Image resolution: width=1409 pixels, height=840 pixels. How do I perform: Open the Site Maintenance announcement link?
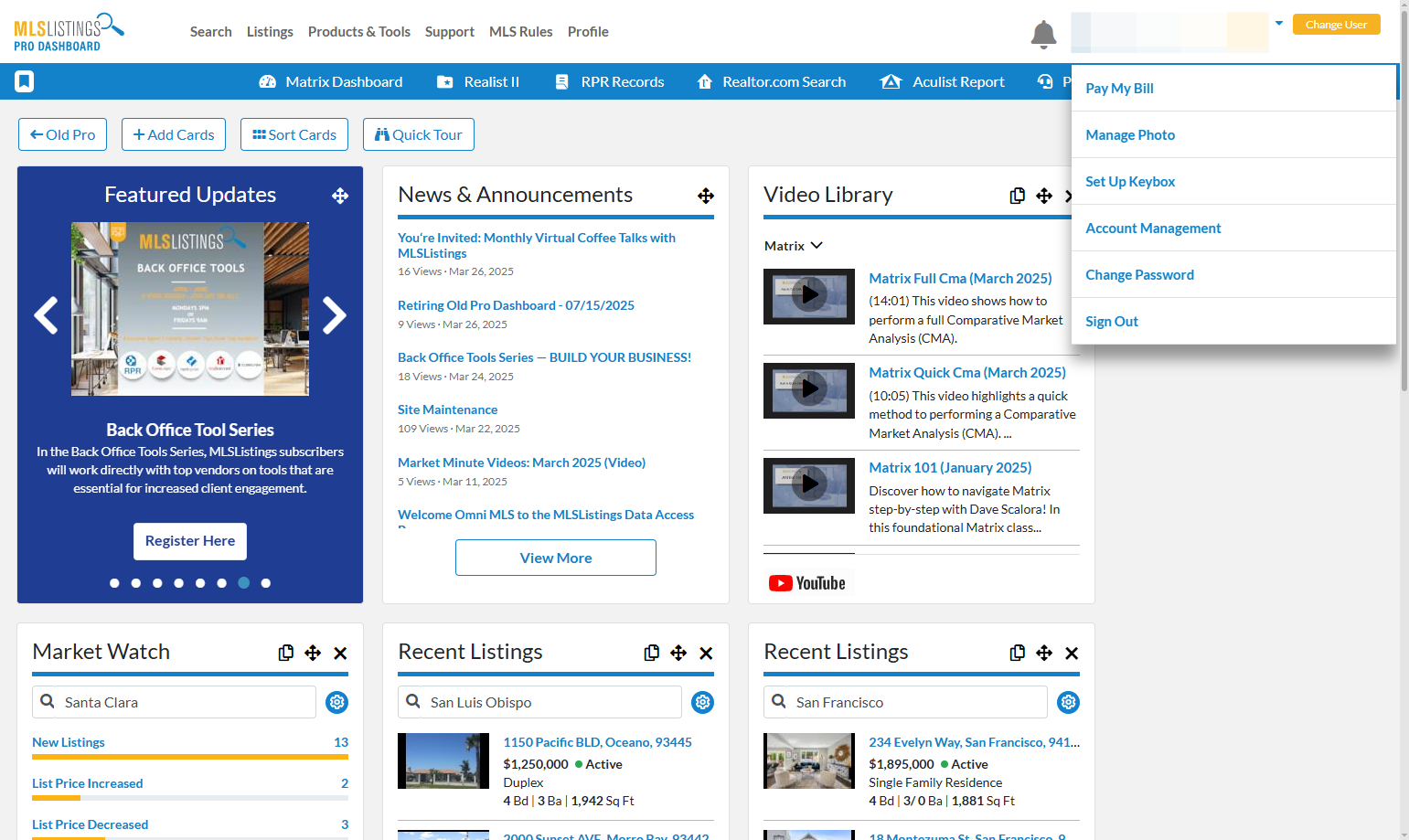coord(448,410)
